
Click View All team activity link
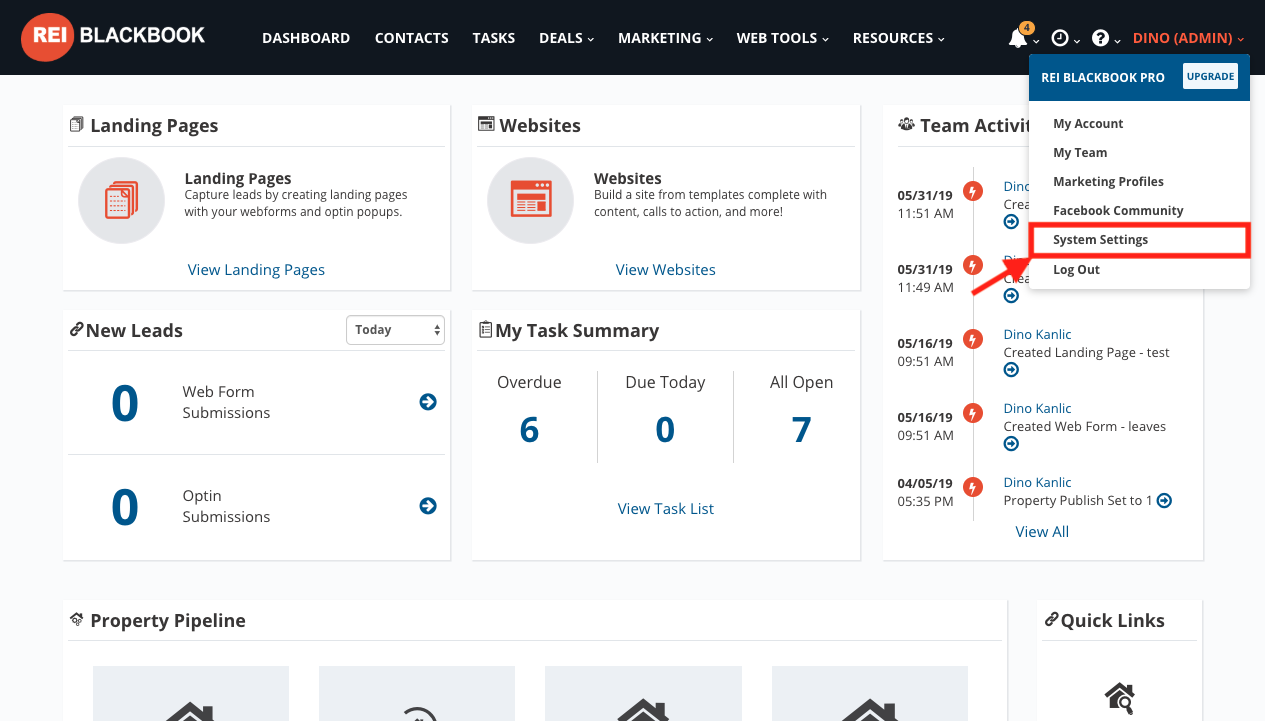pyautogui.click(x=1042, y=532)
